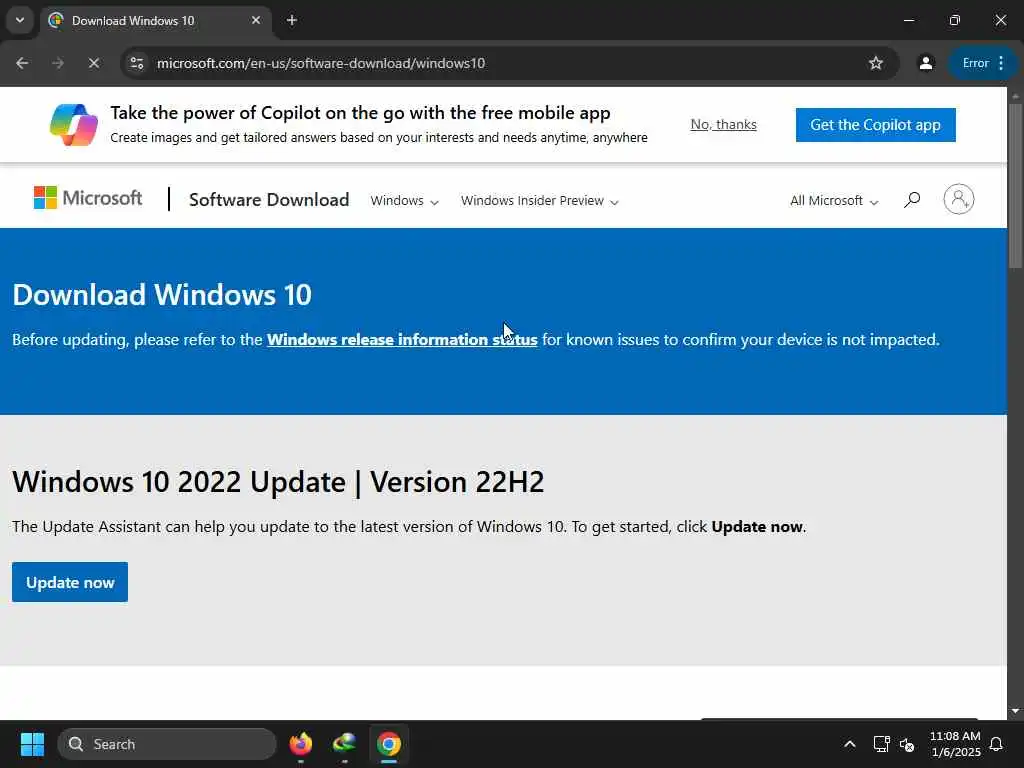Viewport: 1024px width, 768px height.
Task: Dismiss banner with No, thanks
Action: 724,125
